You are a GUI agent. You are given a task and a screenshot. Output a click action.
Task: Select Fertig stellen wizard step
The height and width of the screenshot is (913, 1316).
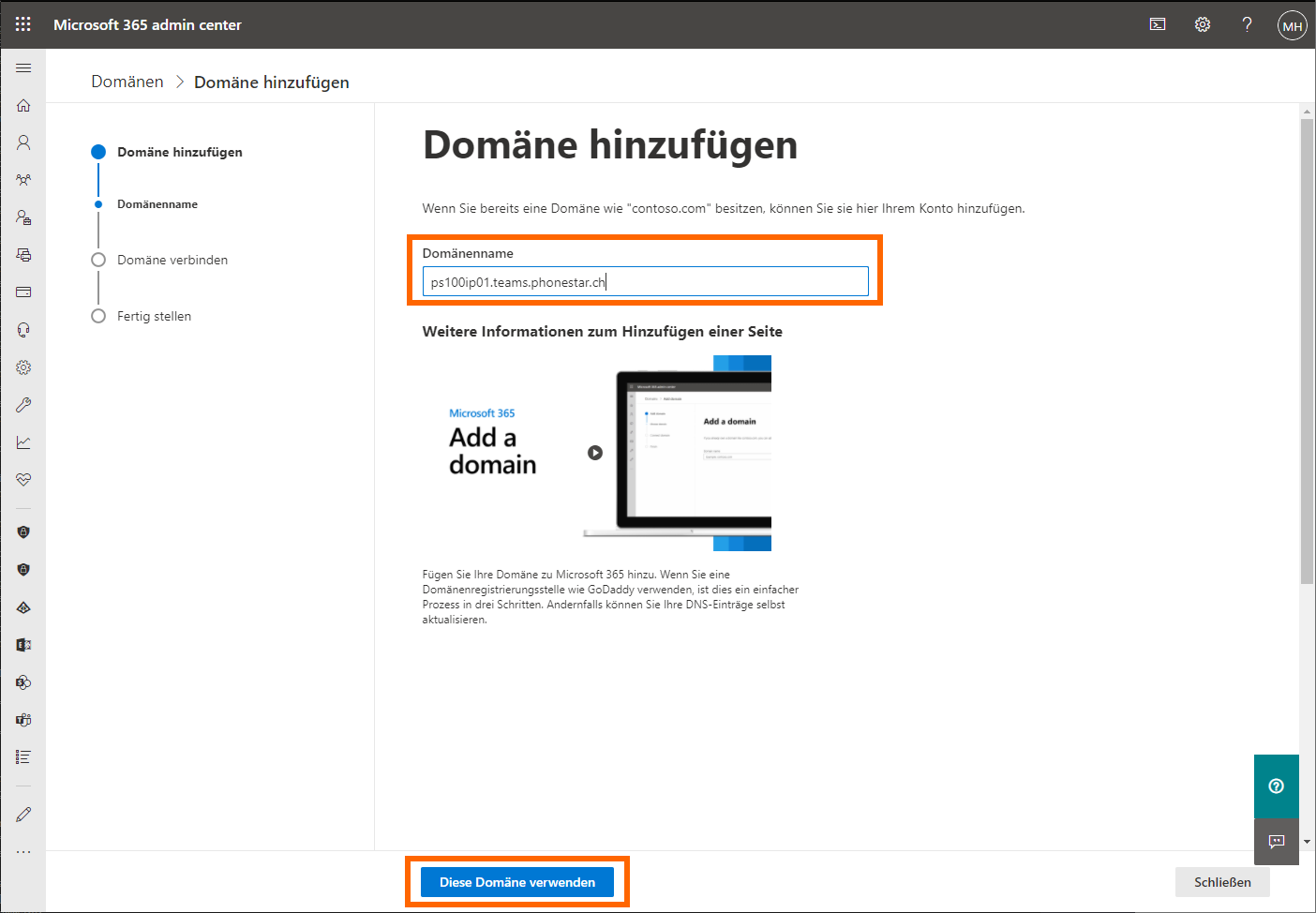[x=154, y=316]
